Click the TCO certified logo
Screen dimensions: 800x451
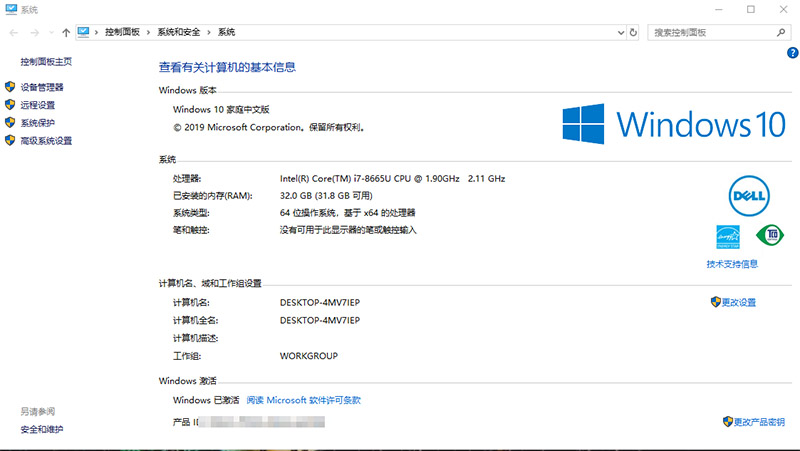pyautogui.click(x=770, y=235)
